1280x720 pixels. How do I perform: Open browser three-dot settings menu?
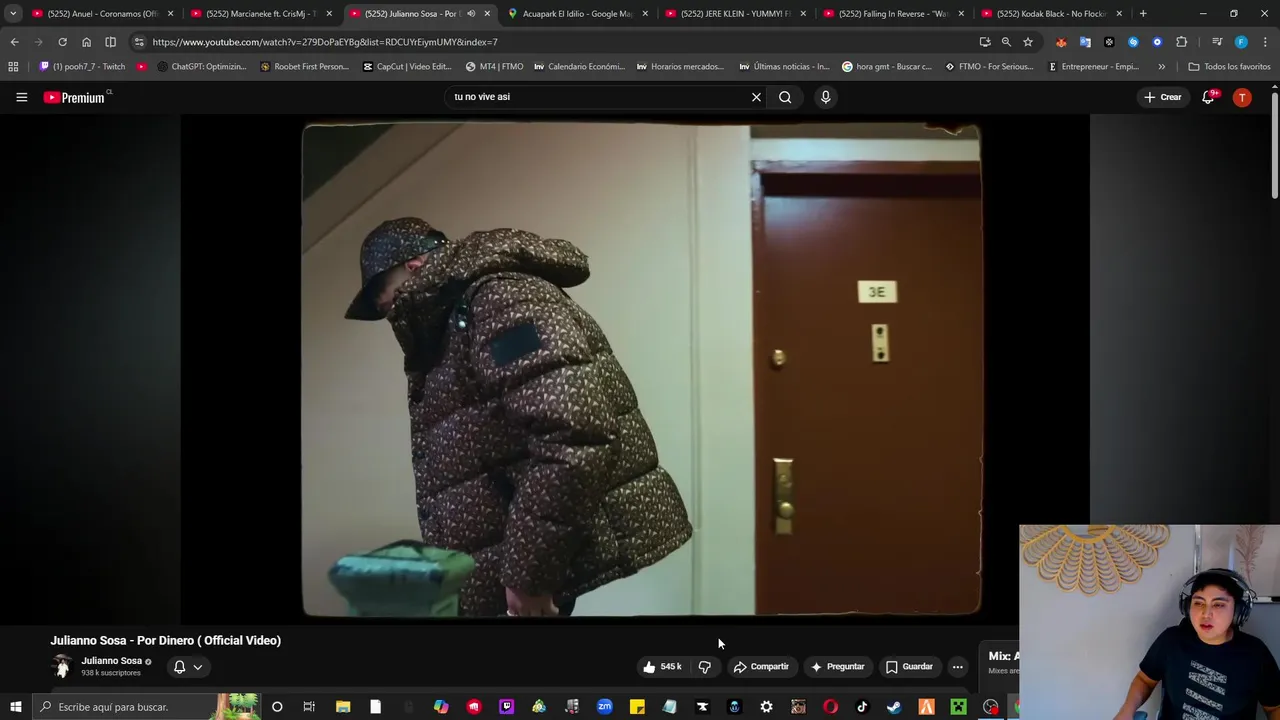pos(1265,42)
